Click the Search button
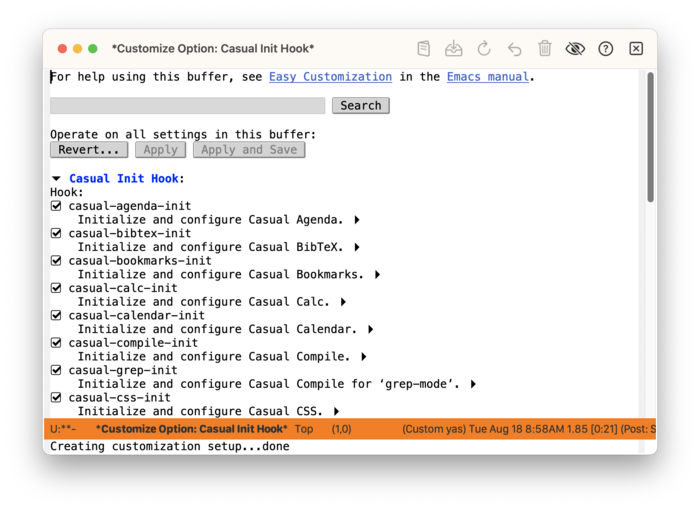The width and height of the screenshot is (700, 511). click(x=361, y=106)
